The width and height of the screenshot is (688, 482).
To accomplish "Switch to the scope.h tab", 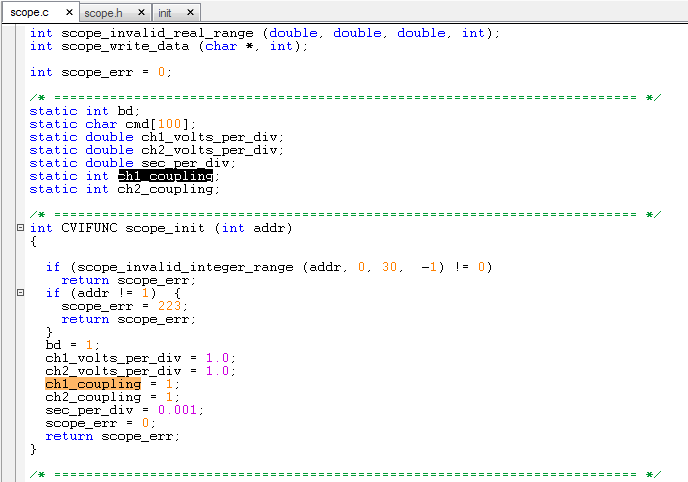I will [x=103, y=13].
